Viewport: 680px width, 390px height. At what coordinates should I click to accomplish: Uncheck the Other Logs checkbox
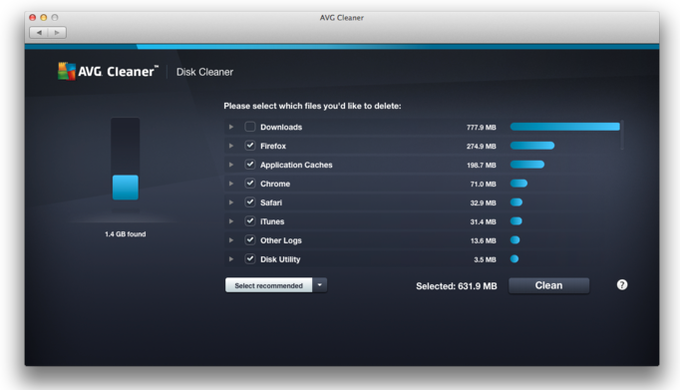click(250, 240)
